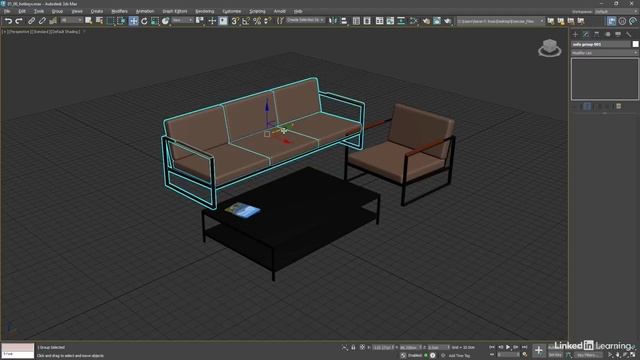640x360 pixels.
Task: Select the Unlink Selection tool
Action: pyautogui.click(x=42, y=21)
